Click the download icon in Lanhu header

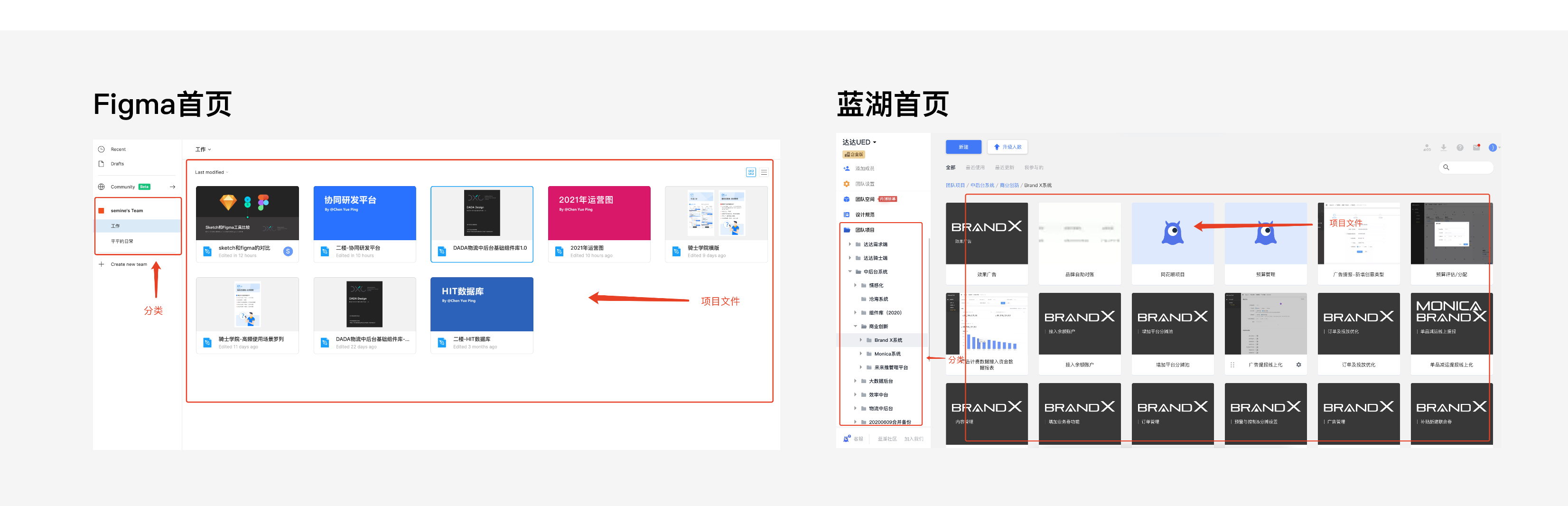coord(1443,147)
